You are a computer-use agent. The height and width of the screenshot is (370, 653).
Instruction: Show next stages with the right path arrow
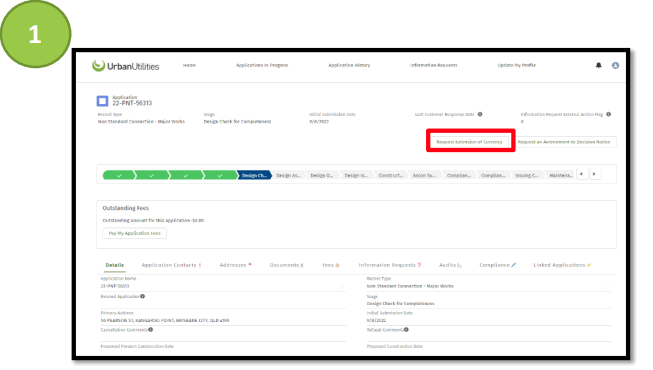pos(595,174)
